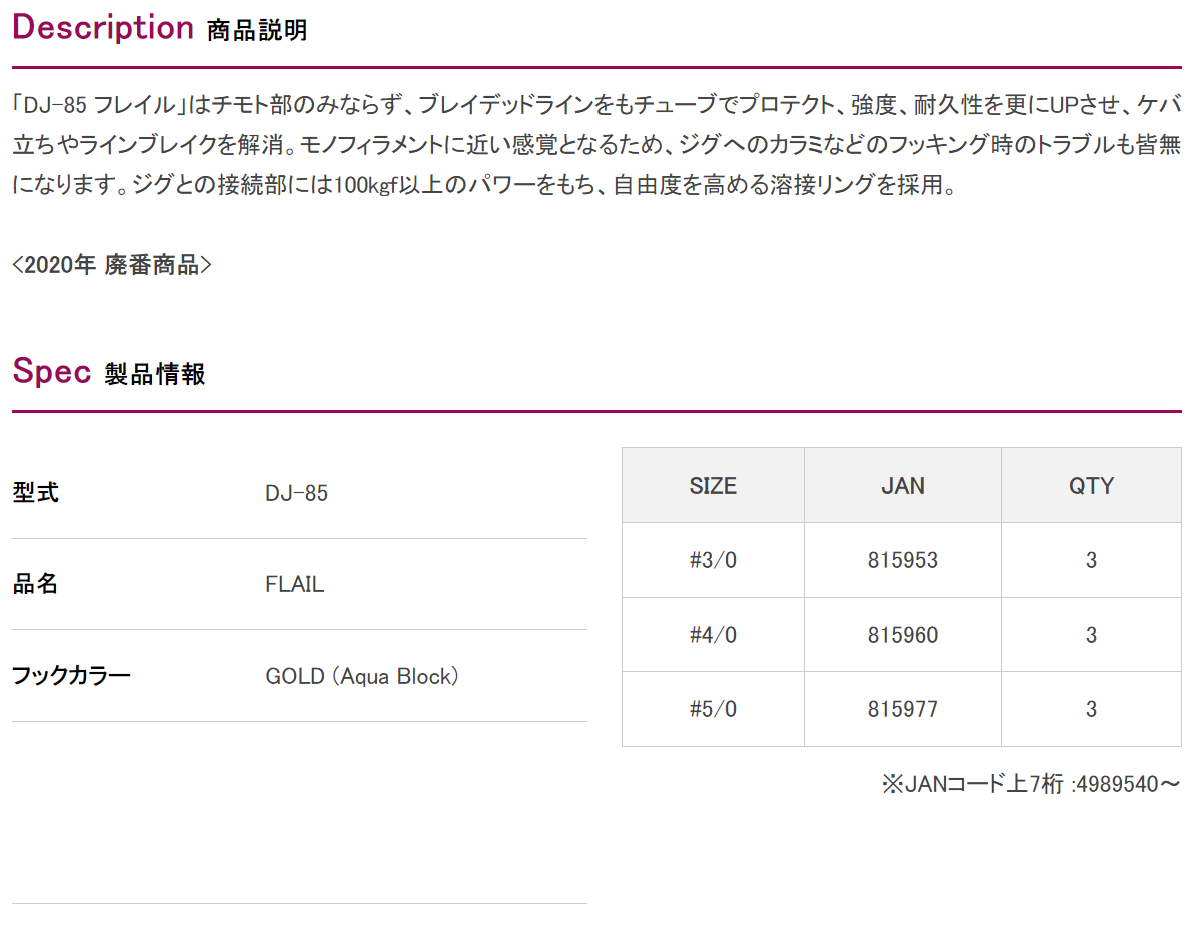The width and height of the screenshot is (1192, 934).
Task: Click the フックカラー label
Action: click(71, 676)
